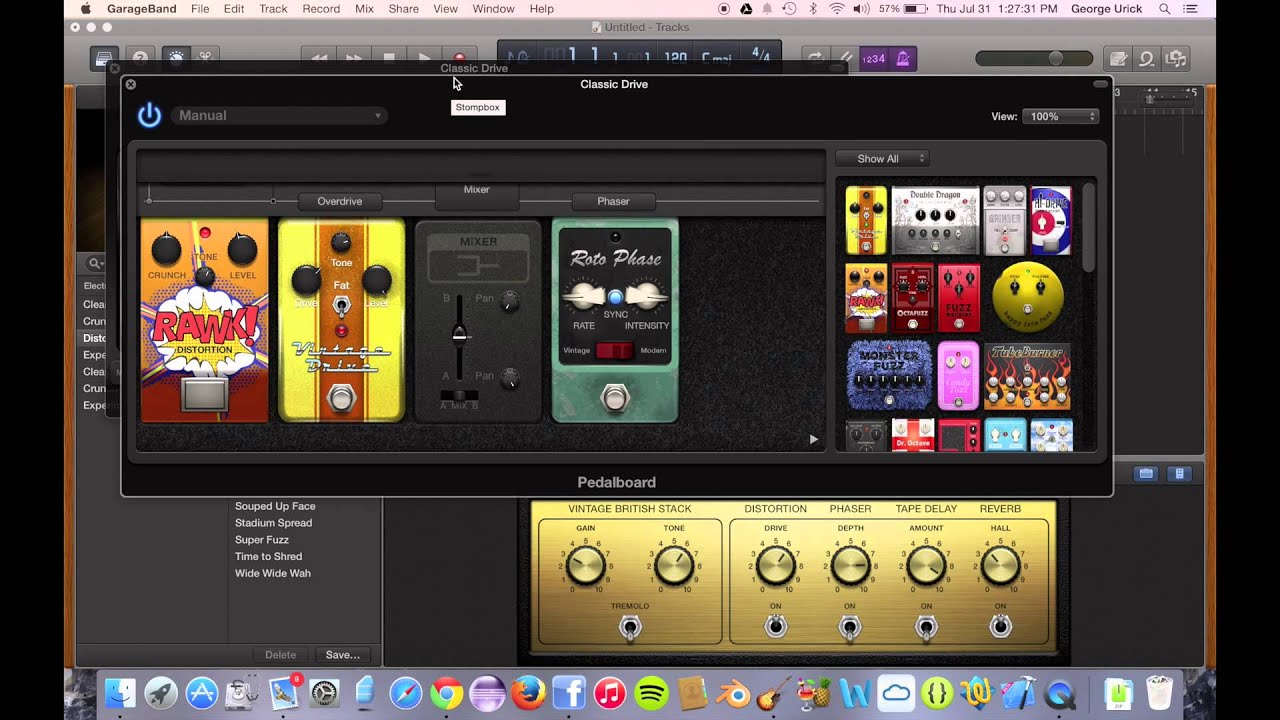
Task: Select the Dr. Octave pedal in browser
Action: coord(912,435)
